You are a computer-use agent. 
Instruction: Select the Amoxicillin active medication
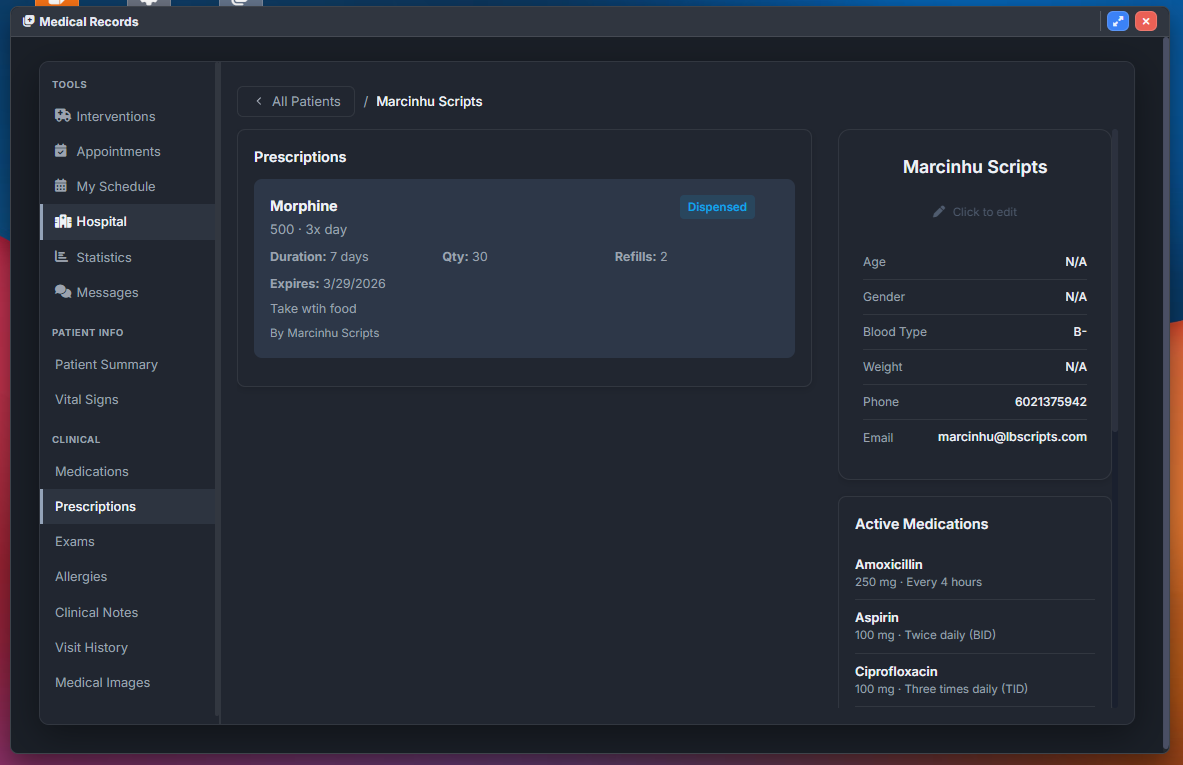click(x=975, y=573)
